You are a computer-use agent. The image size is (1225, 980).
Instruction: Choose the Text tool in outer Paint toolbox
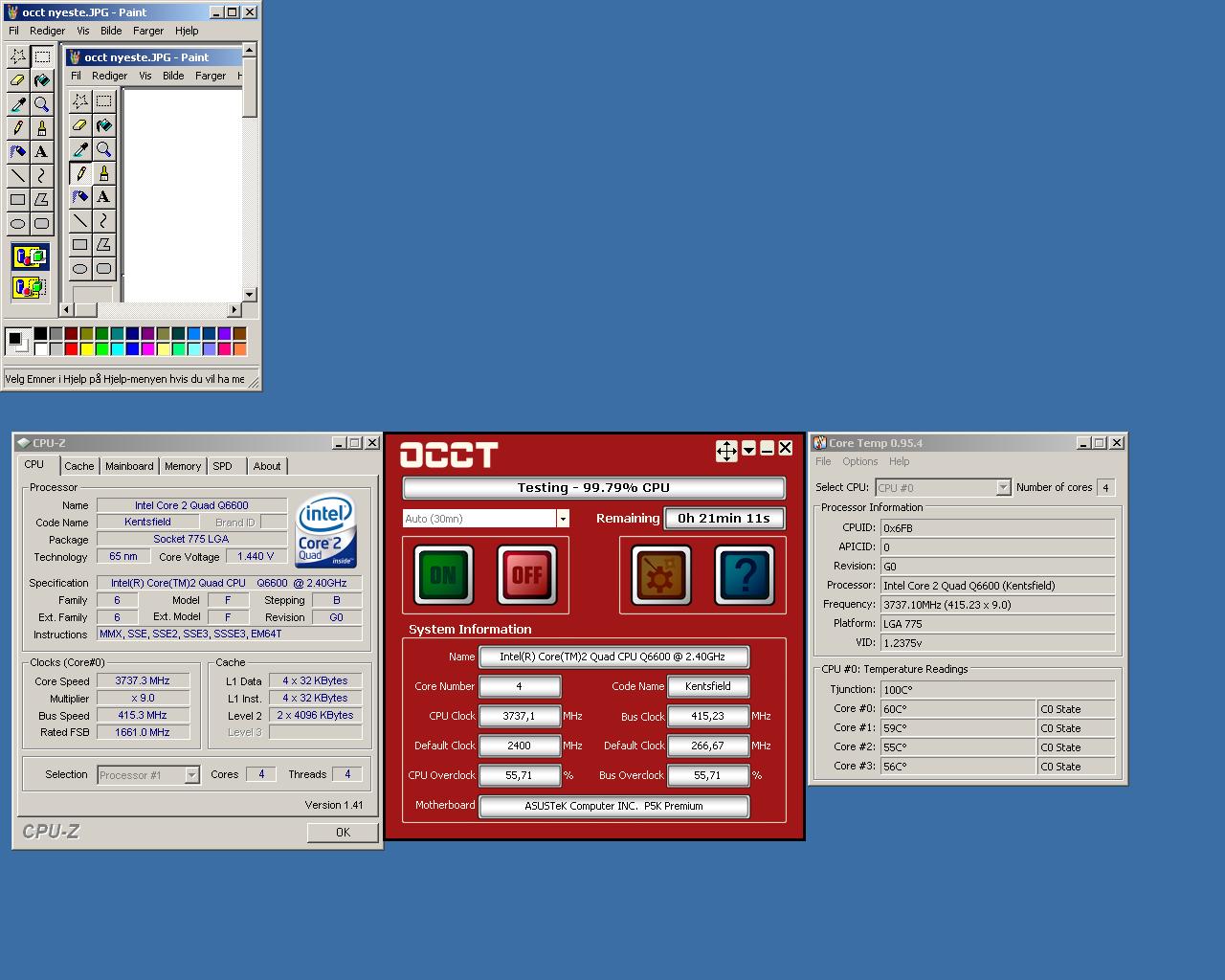pyautogui.click(x=41, y=151)
